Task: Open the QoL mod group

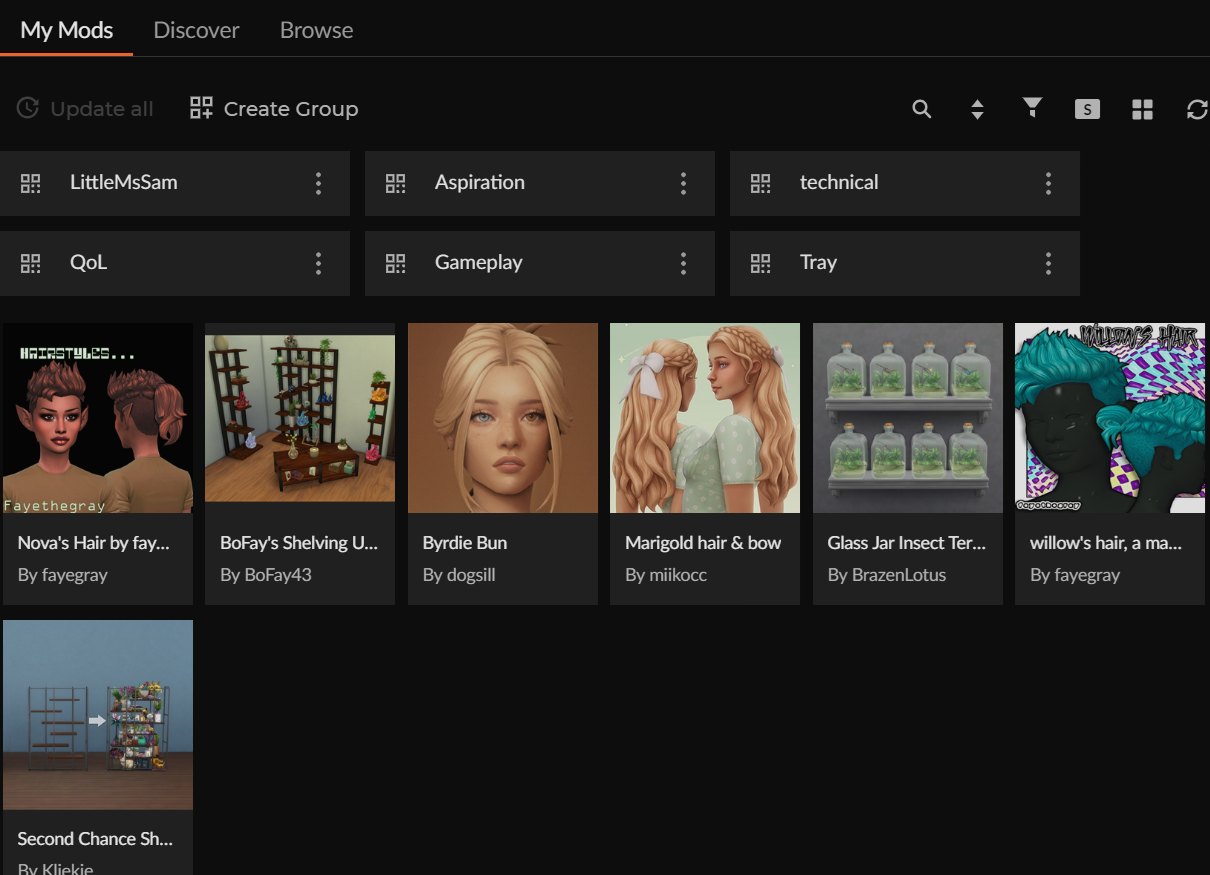Action: (88, 263)
